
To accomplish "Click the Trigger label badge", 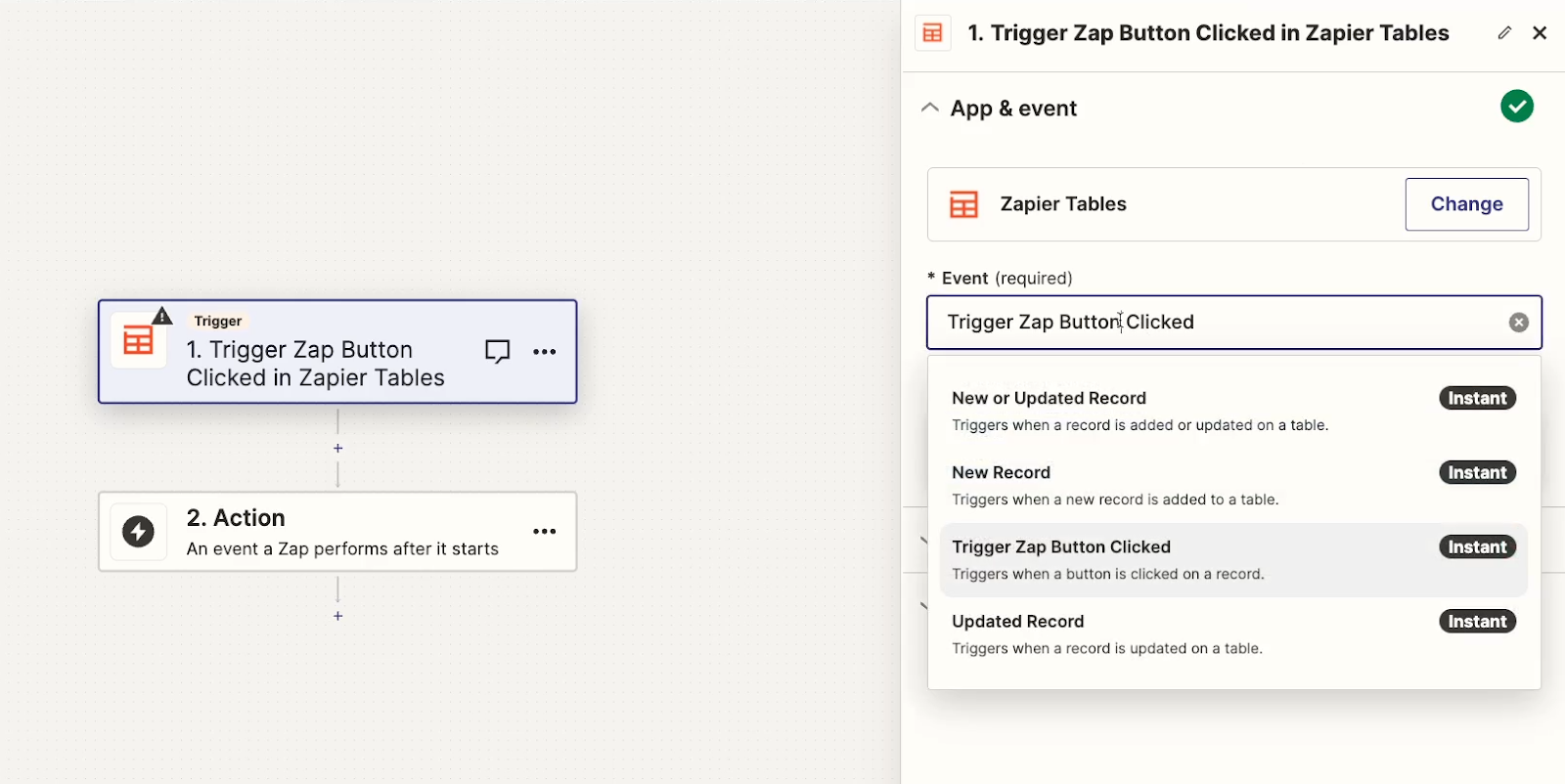I will 218,321.
